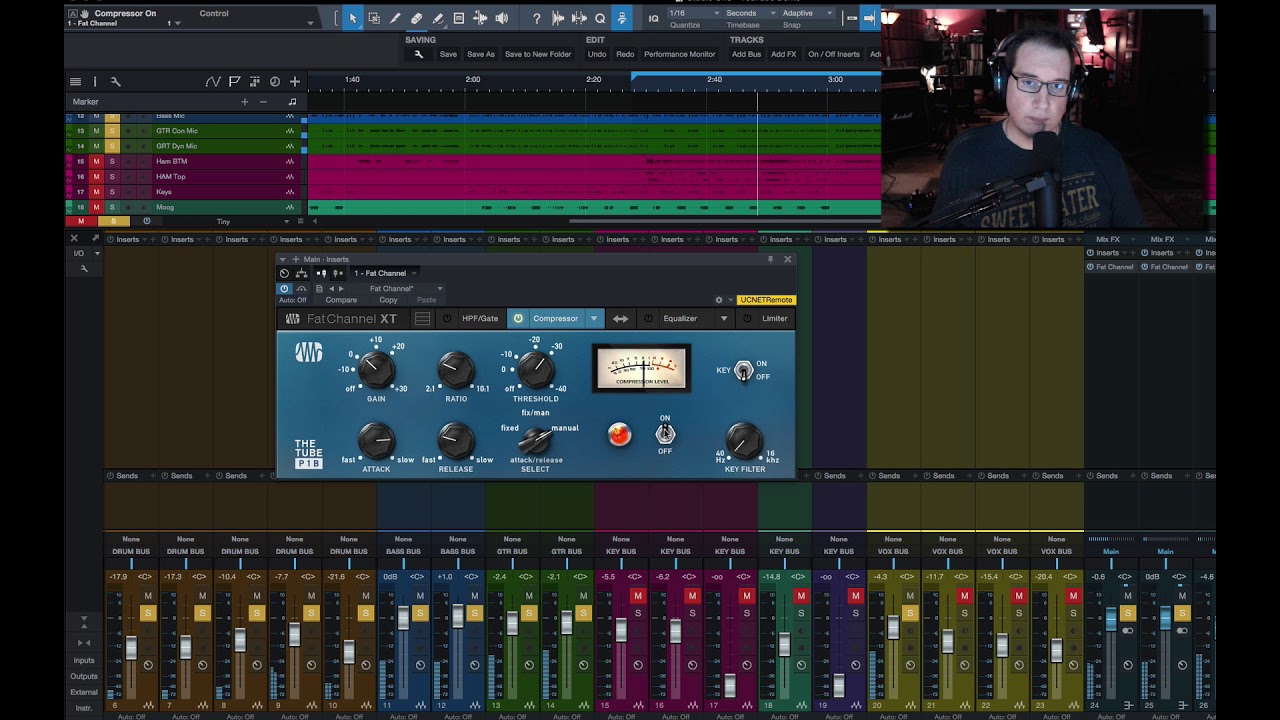Mute the Keys track

(96, 192)
